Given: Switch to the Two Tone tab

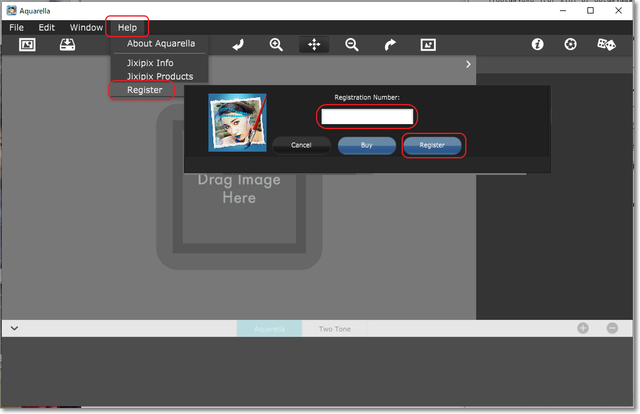Looking at the screenshot, I should 333,329.
